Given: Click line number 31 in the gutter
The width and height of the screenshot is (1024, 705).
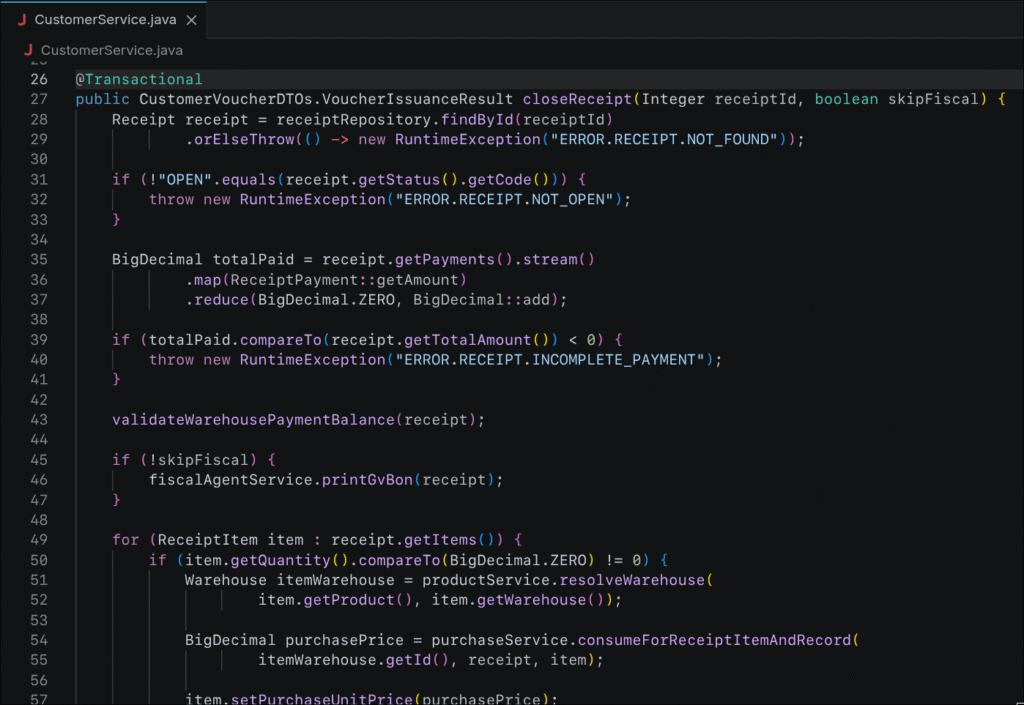Looking at the screenshot, I should [39, 180].
